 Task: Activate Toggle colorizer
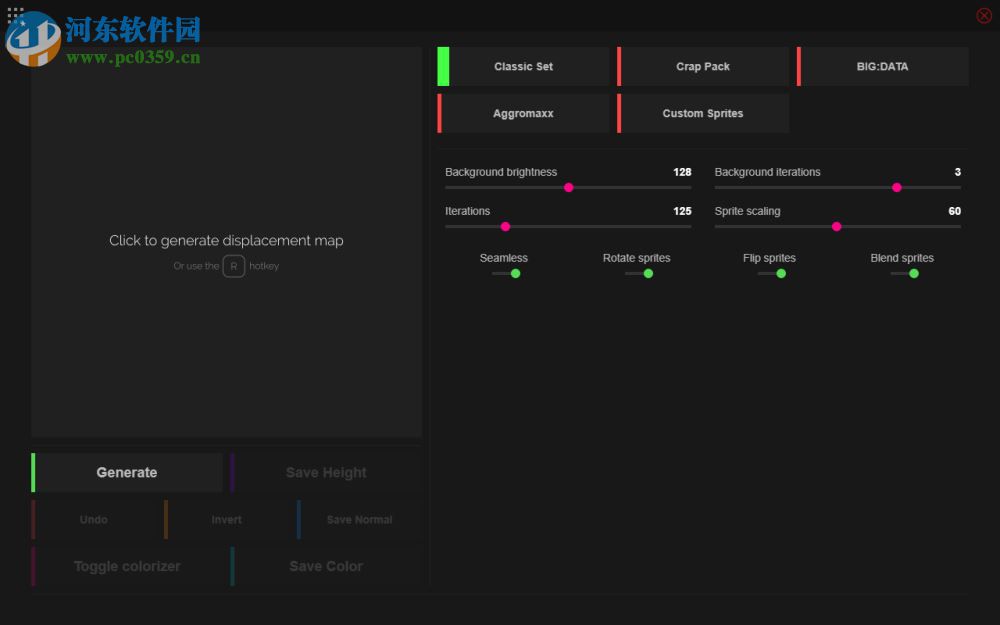tap(126, 566)
